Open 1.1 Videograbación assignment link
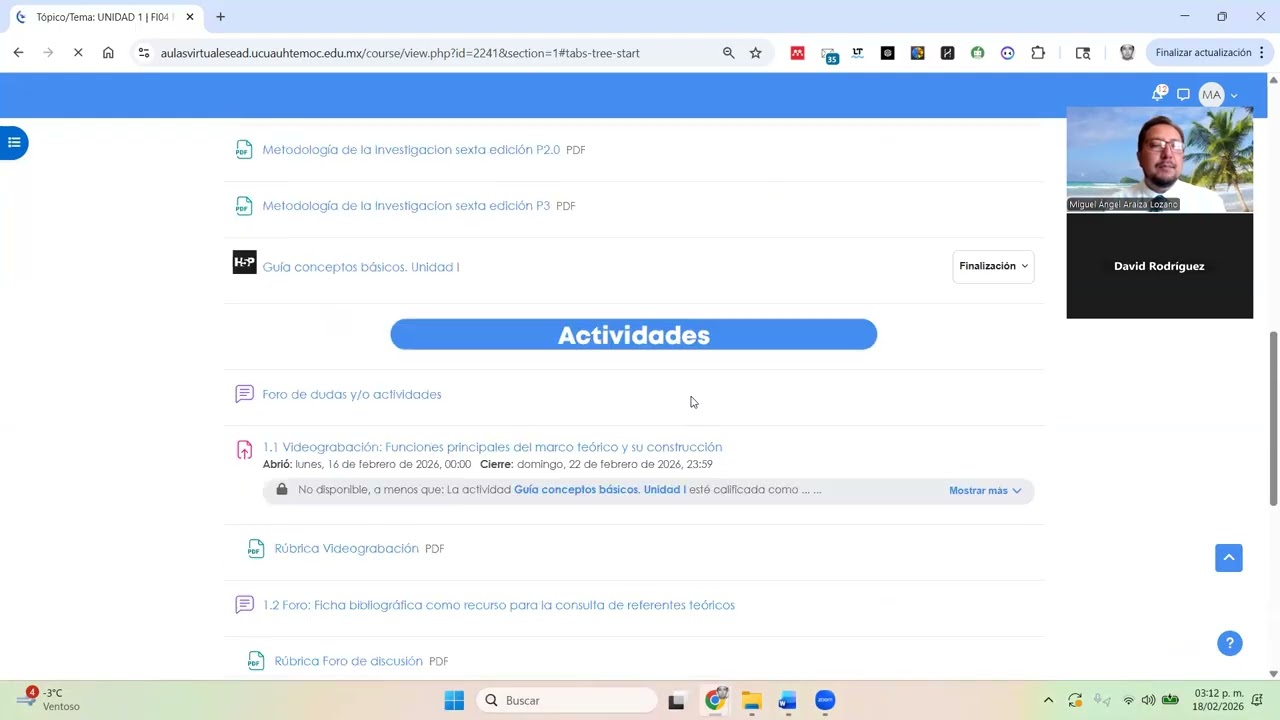 pos(492,447)
